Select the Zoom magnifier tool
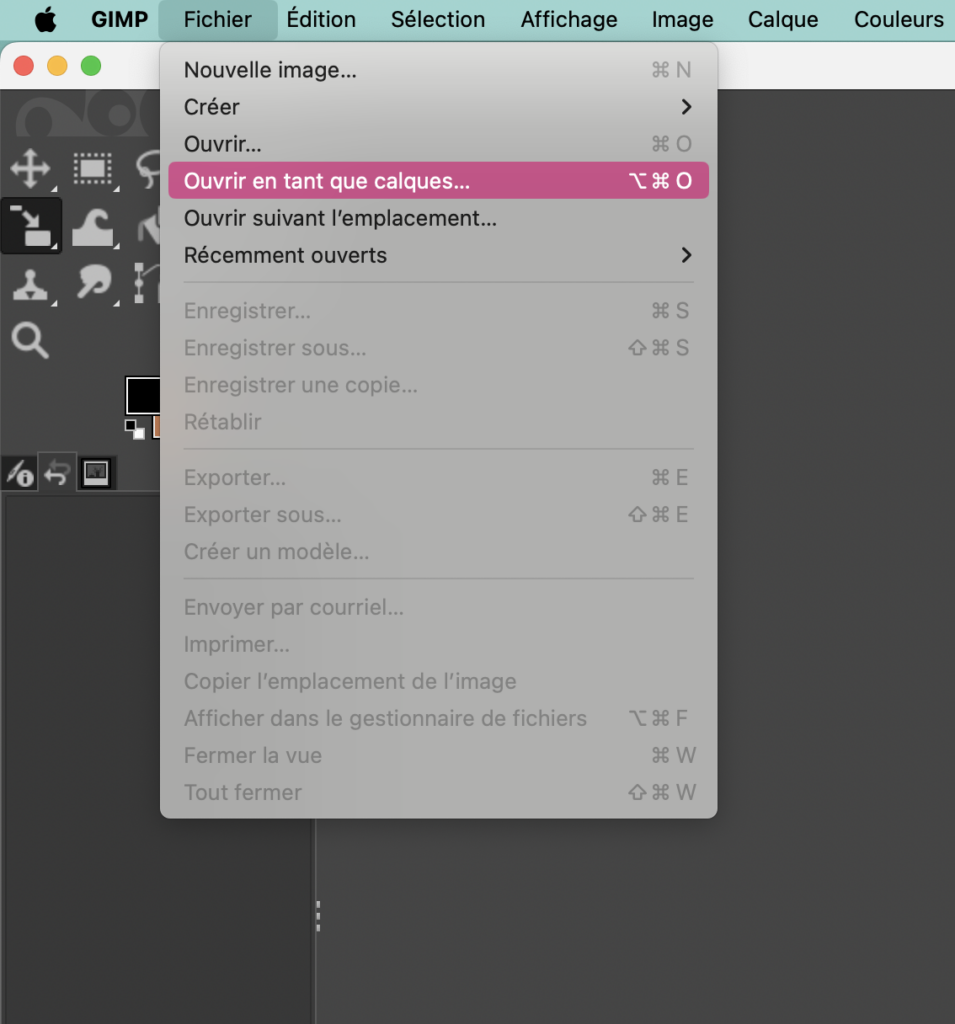Image resolution: width=955 pixels, height=1024 pixels. pyautogui.click(x=30, y=341)
